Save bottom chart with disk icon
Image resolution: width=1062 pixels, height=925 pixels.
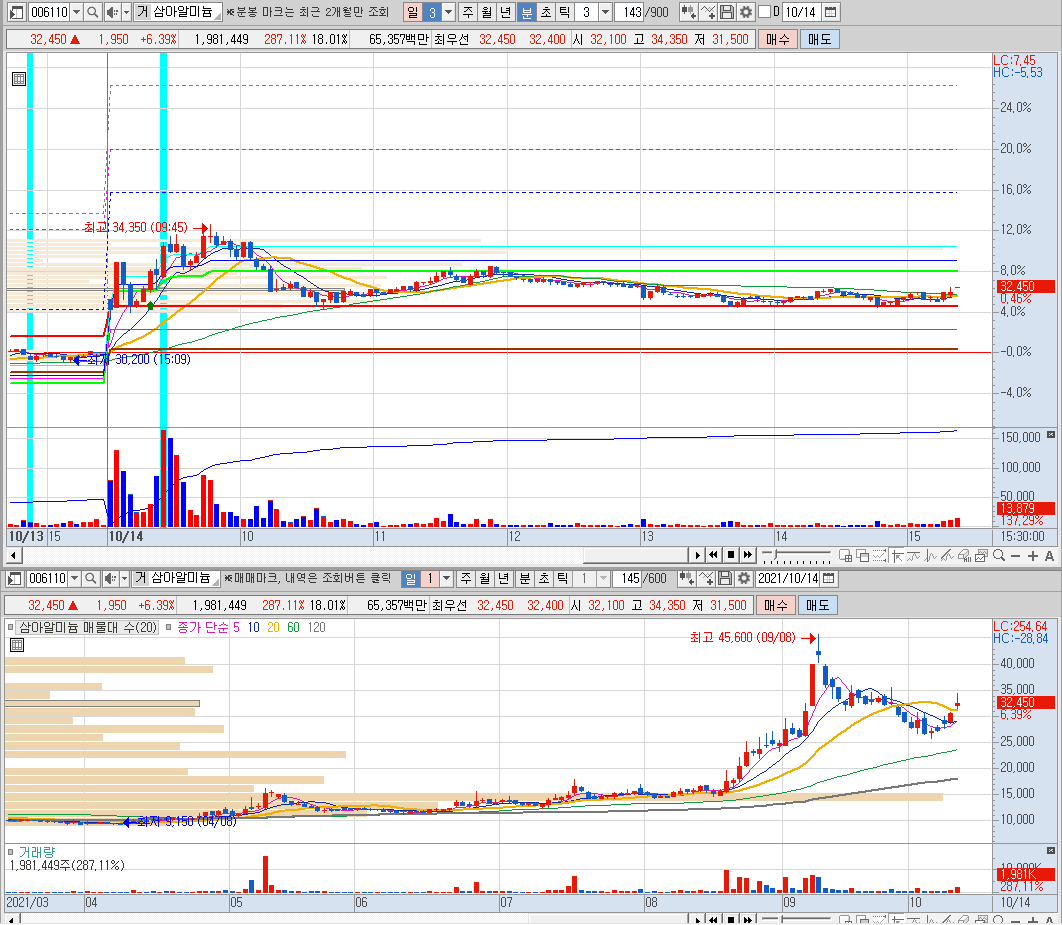pos(725,579)
